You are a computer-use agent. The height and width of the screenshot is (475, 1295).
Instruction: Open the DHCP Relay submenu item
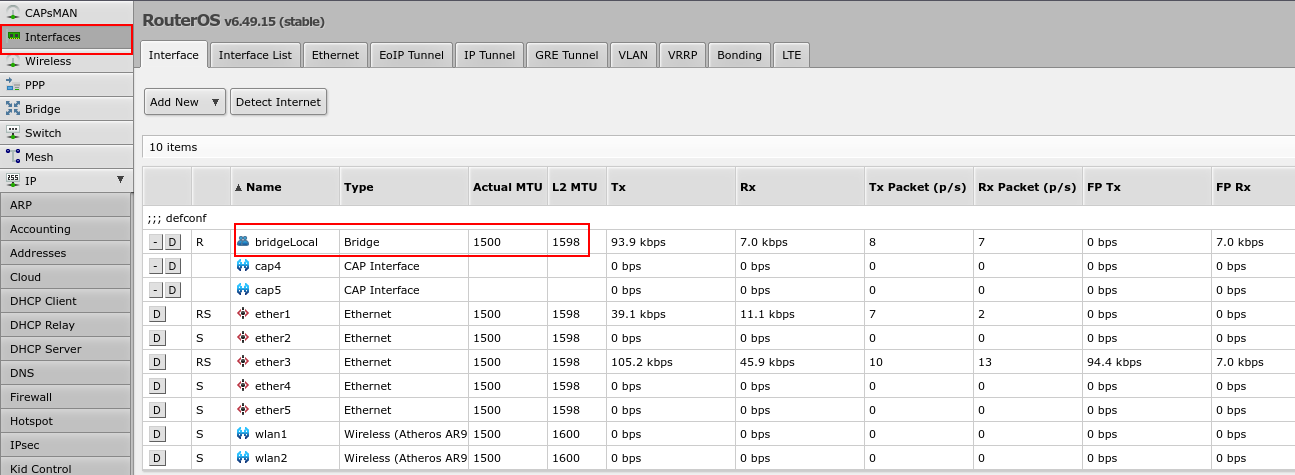pos(65,325)
